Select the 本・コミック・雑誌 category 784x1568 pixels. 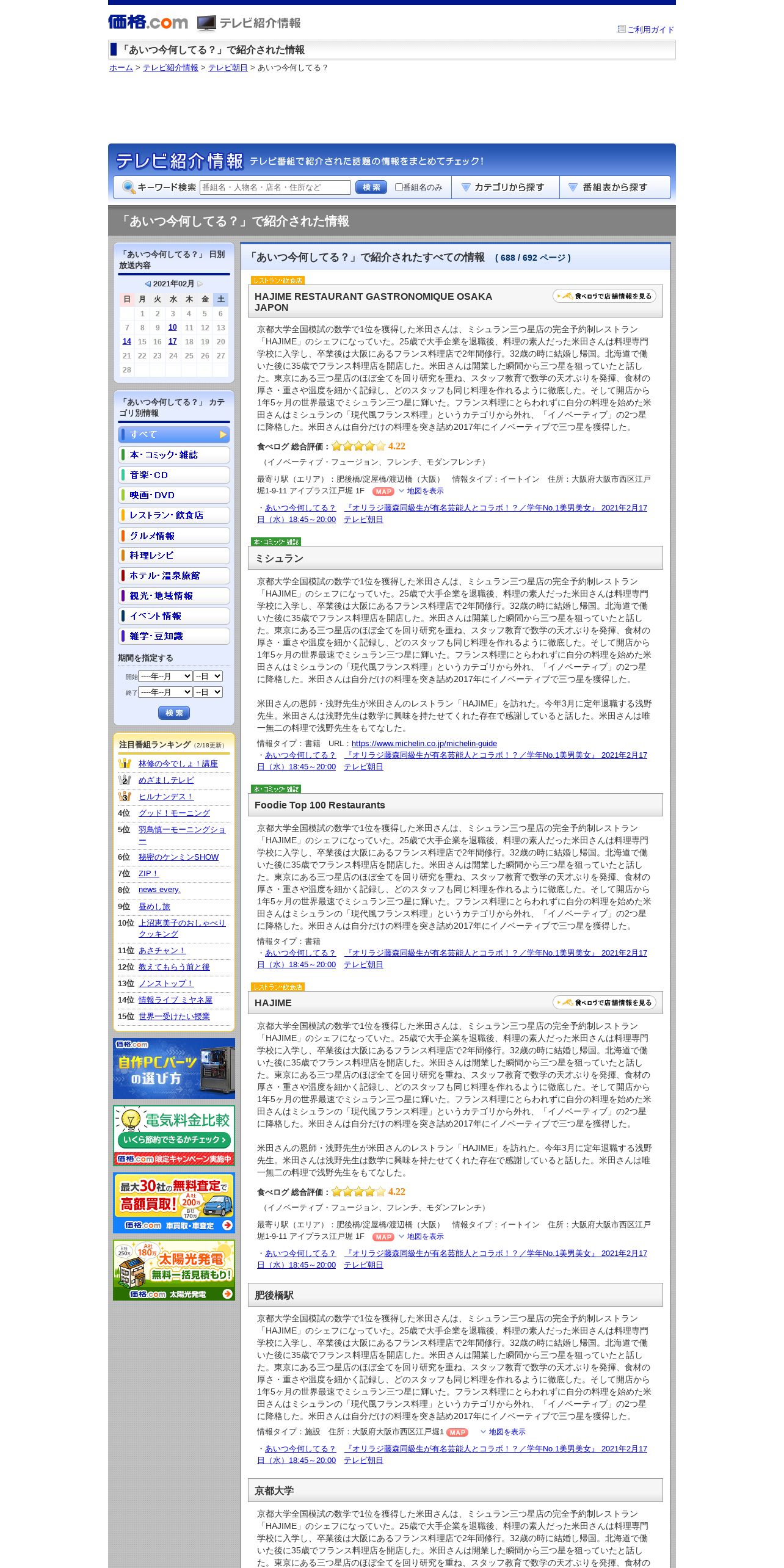174,455
